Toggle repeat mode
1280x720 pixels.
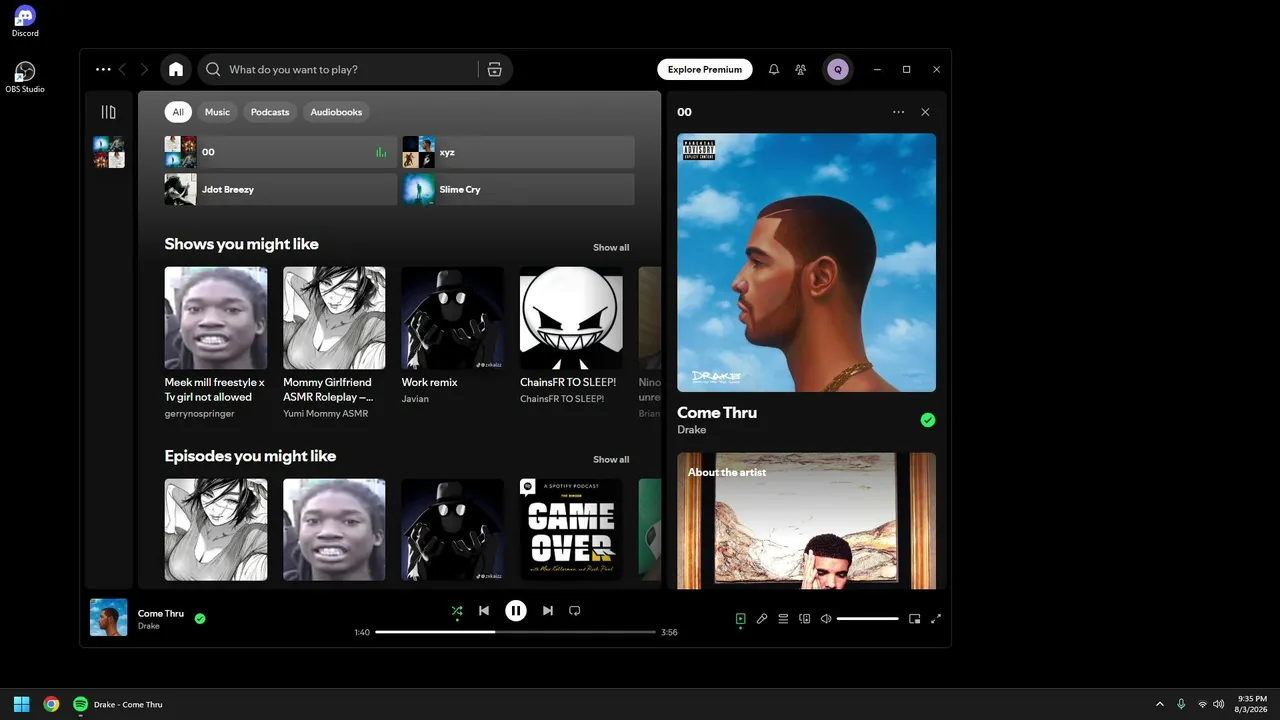[x=574, y=610]
